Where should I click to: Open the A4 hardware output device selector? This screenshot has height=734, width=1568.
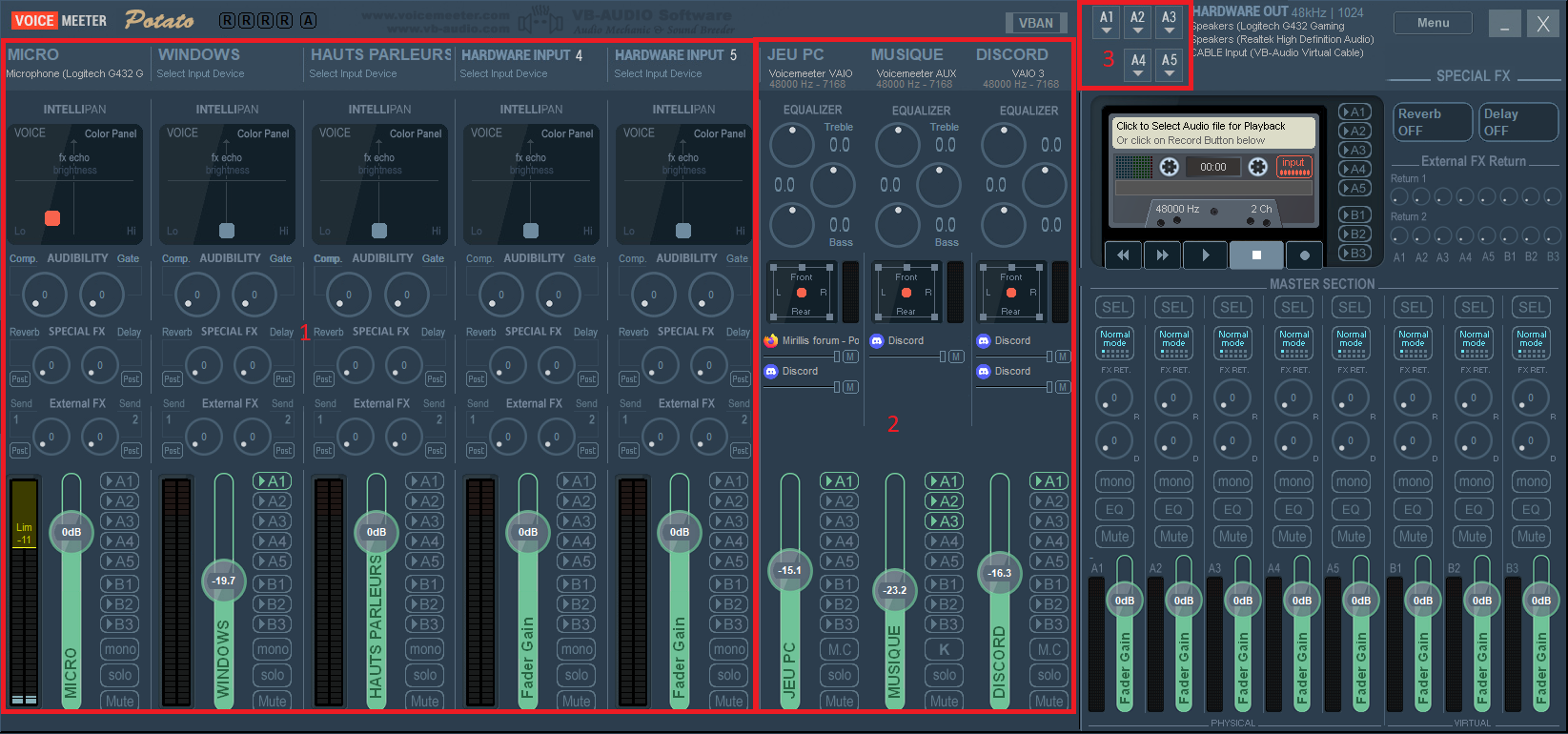pyautogui.click(x=1138, y=65)
